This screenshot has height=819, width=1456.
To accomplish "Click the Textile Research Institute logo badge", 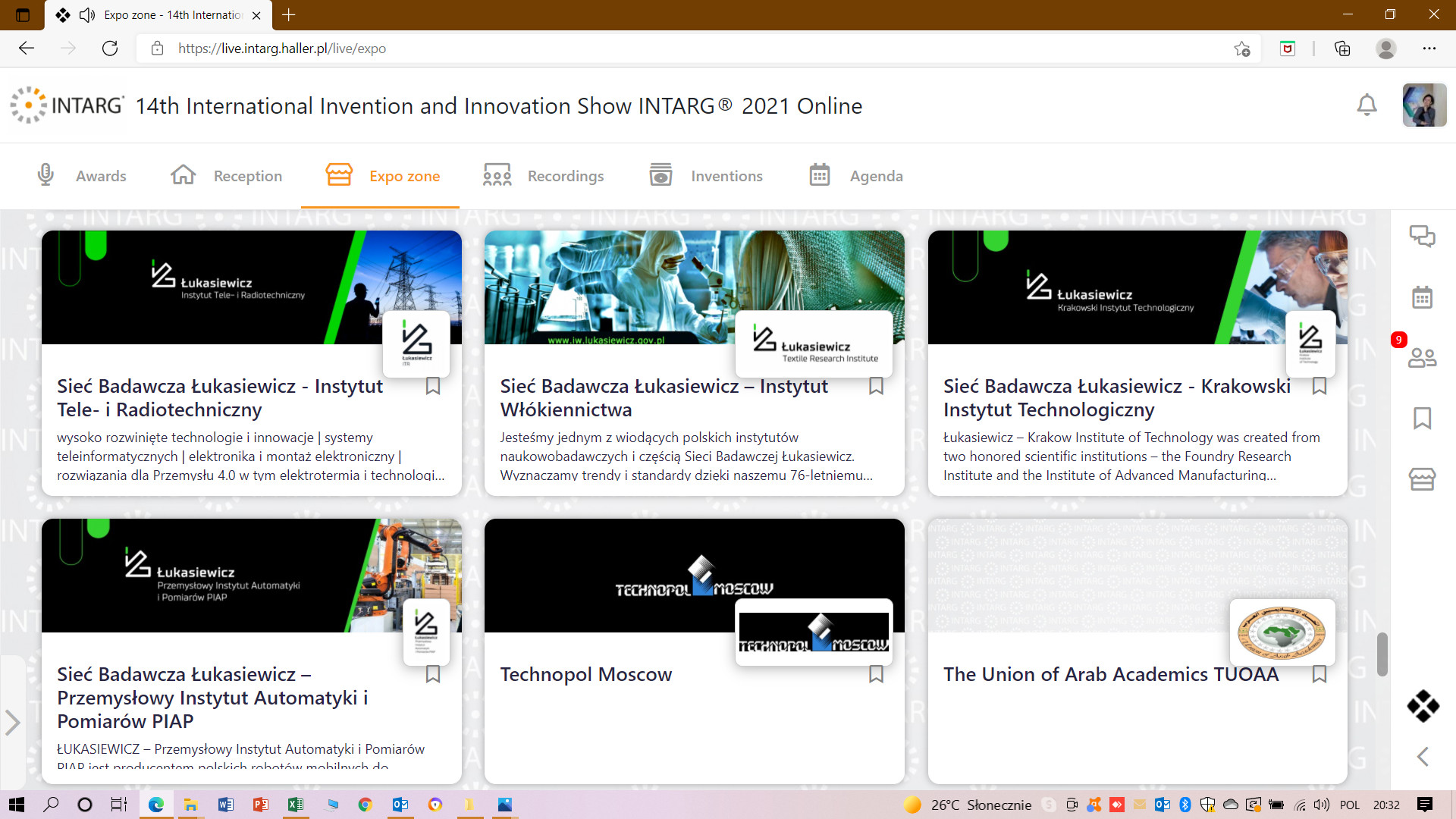I will pos(814,344).
